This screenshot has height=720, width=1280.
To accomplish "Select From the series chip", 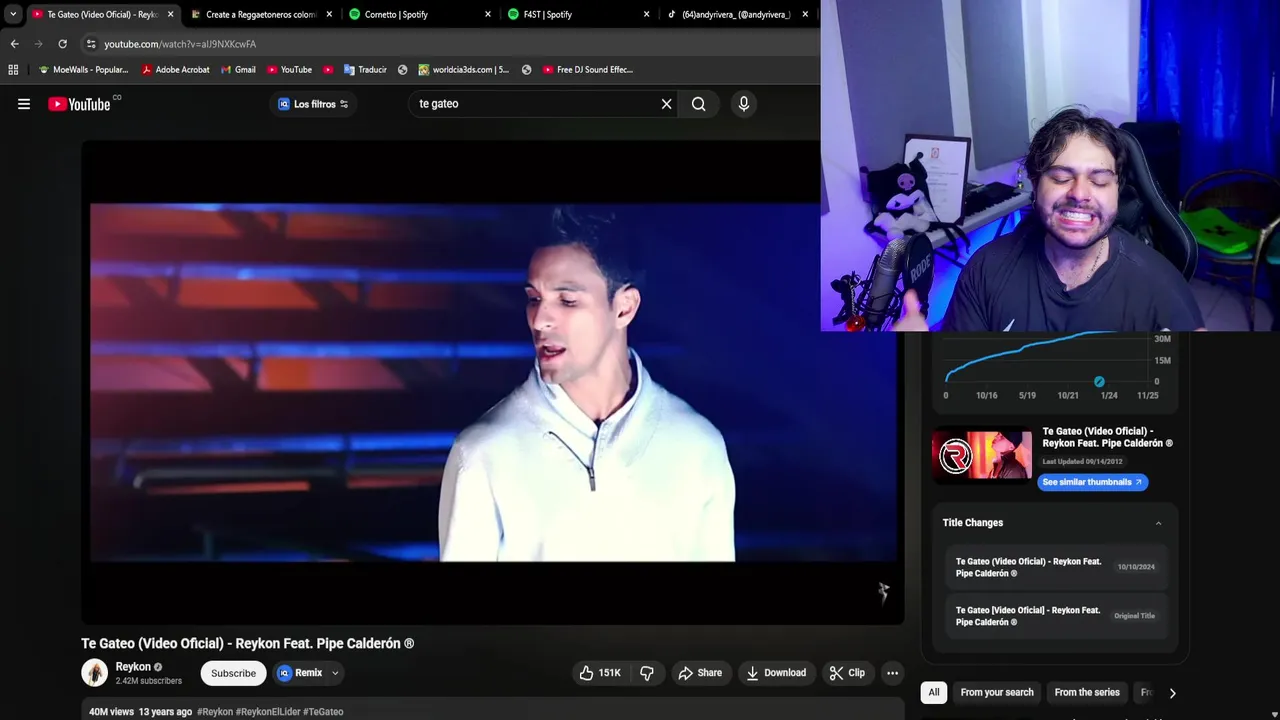I will [1087, 692].
